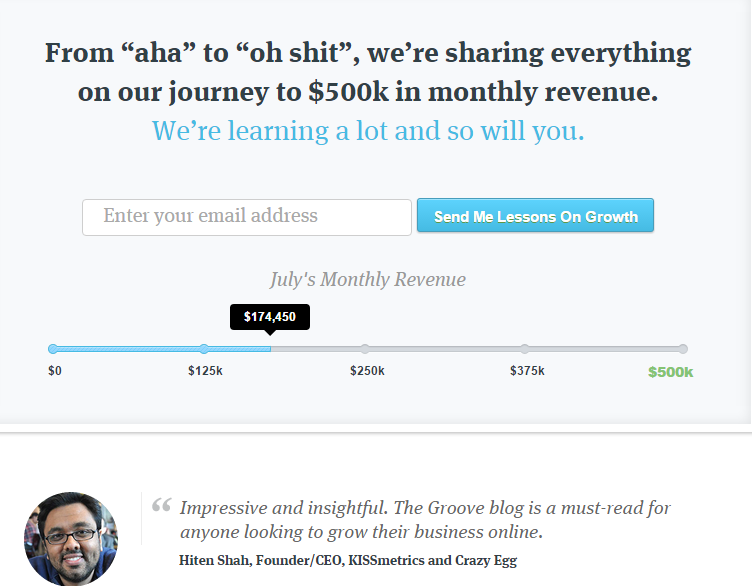Click the email address input field

247,217
